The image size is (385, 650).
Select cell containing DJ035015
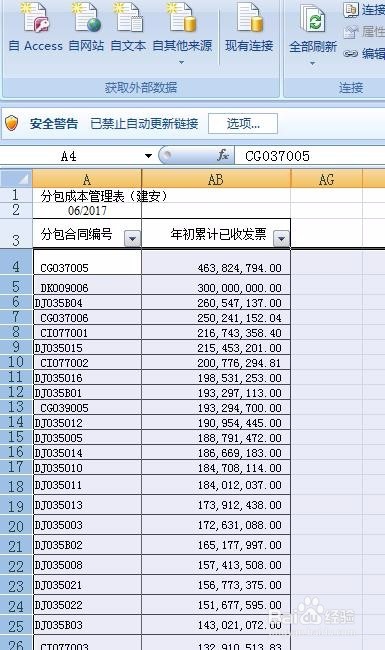[87, 347]
